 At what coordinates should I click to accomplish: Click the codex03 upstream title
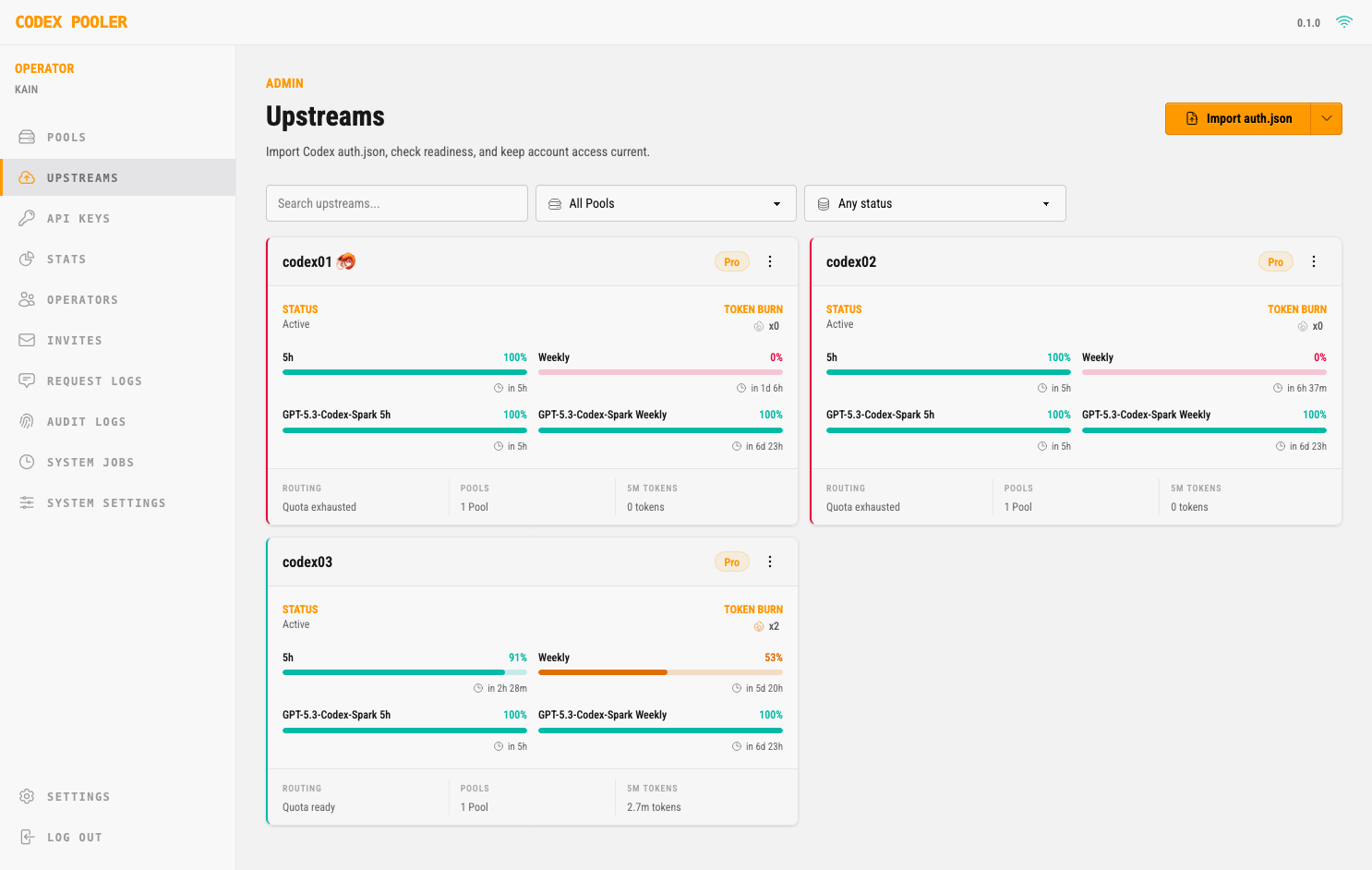307,562
